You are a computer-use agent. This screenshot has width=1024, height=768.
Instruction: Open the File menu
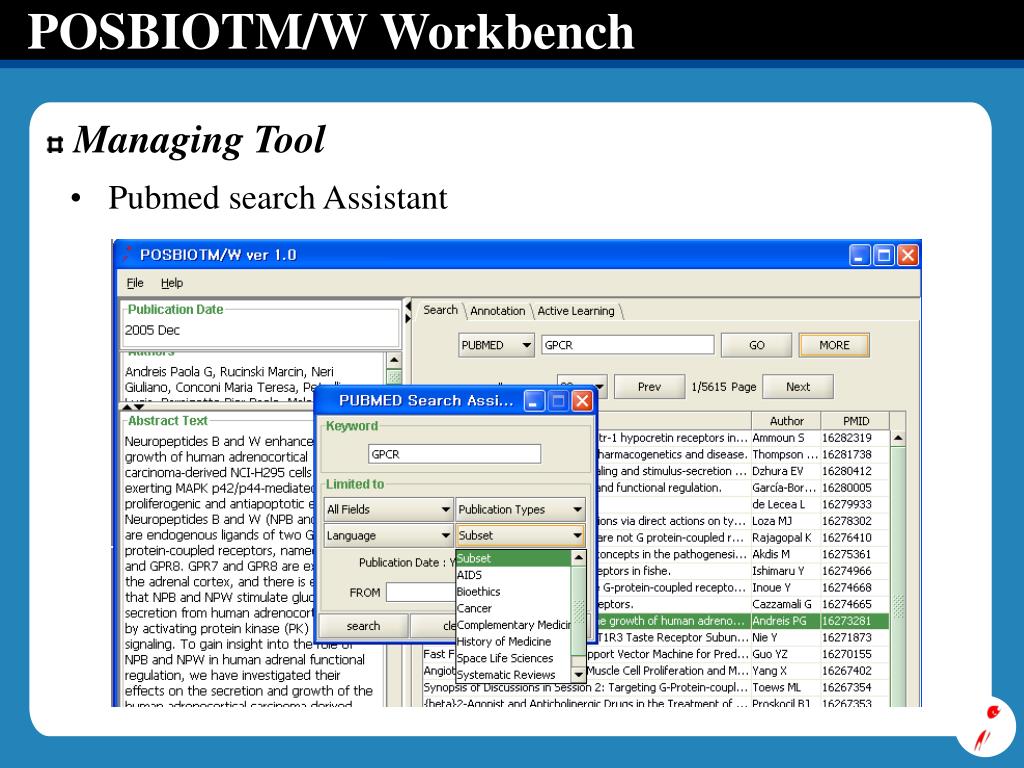pos(135,283)
